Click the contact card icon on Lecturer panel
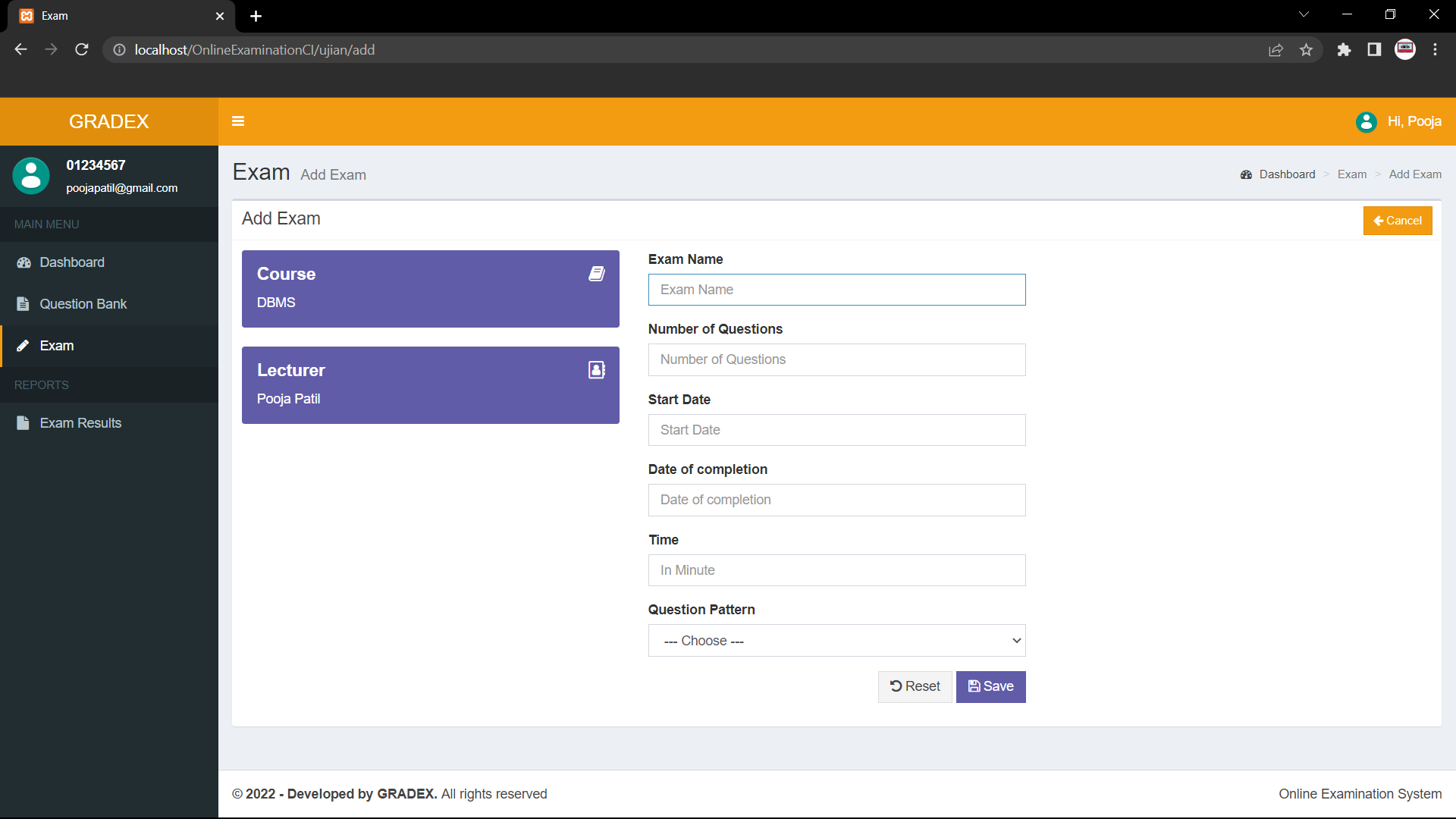 point(597,370)
